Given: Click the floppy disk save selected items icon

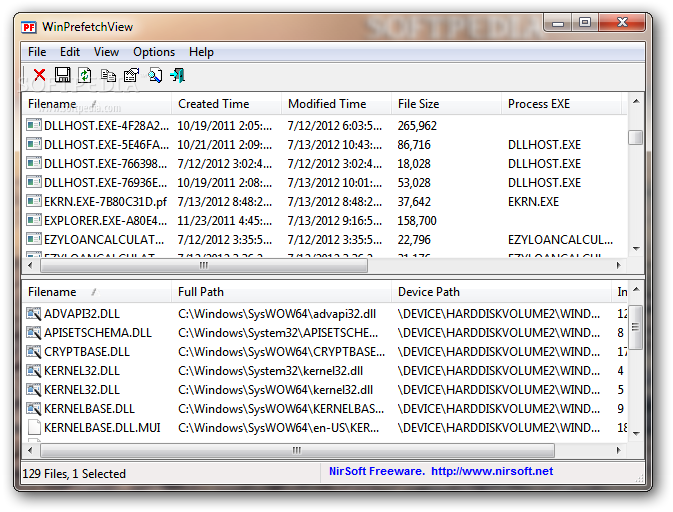Looking at the screenshot, I should [x=63, y=75].
